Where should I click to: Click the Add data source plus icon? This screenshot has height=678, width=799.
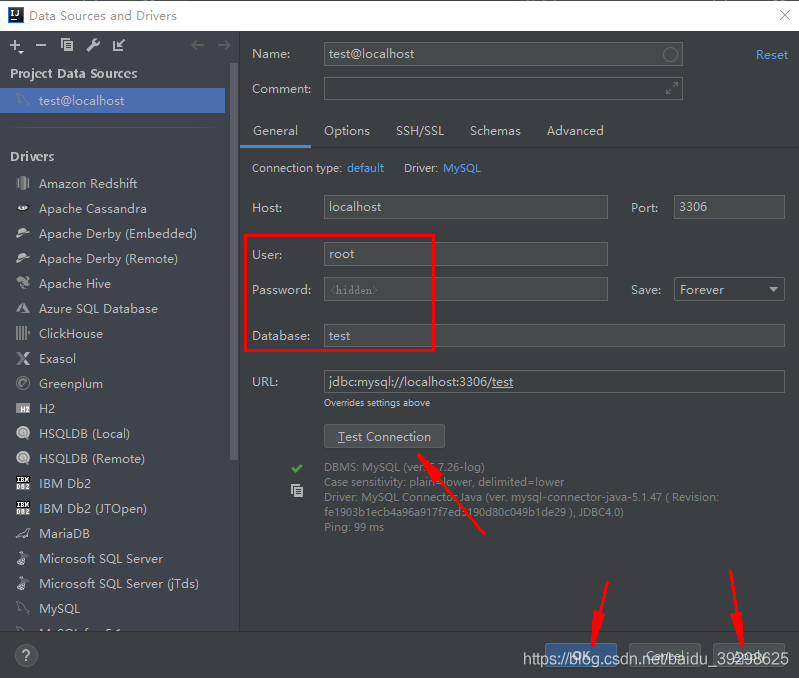[x=15, y=45]
